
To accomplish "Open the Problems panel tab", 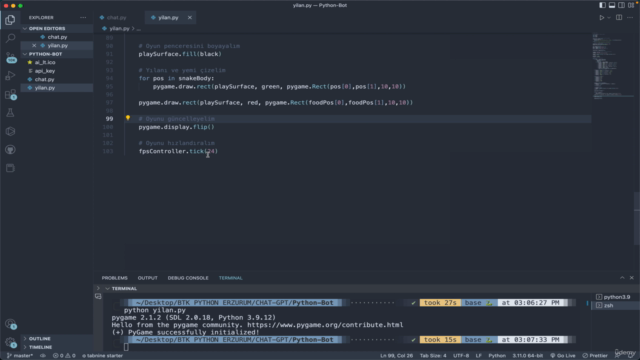I will 115,278.
